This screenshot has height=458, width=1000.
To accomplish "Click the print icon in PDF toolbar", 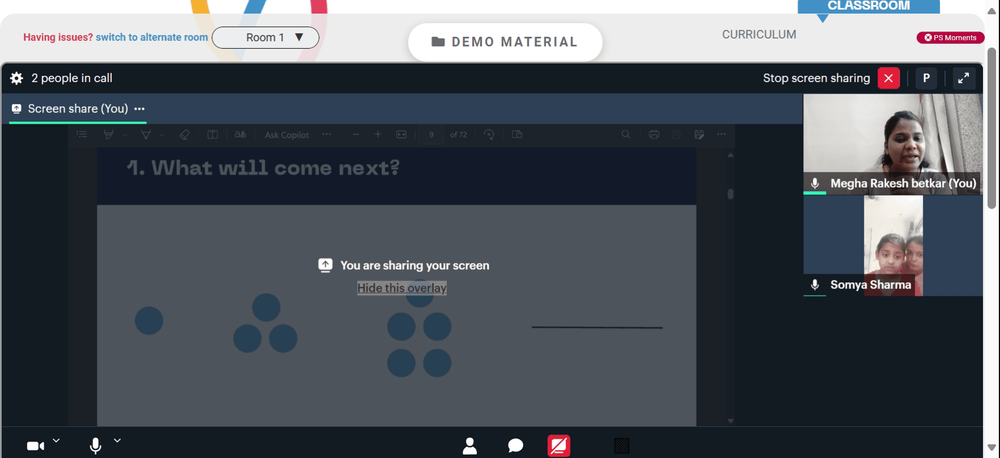I will coord(654,135).
